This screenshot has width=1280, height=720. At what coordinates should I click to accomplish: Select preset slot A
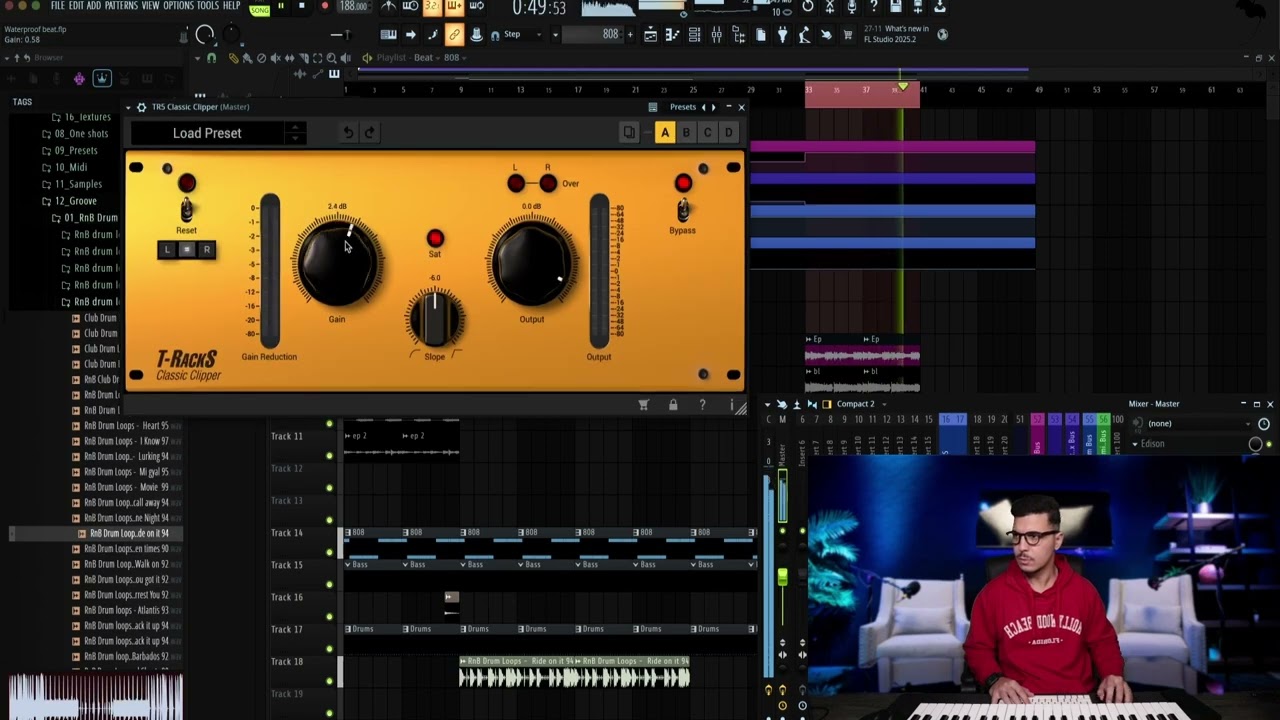pyautogui.click(x=665, y=133)
